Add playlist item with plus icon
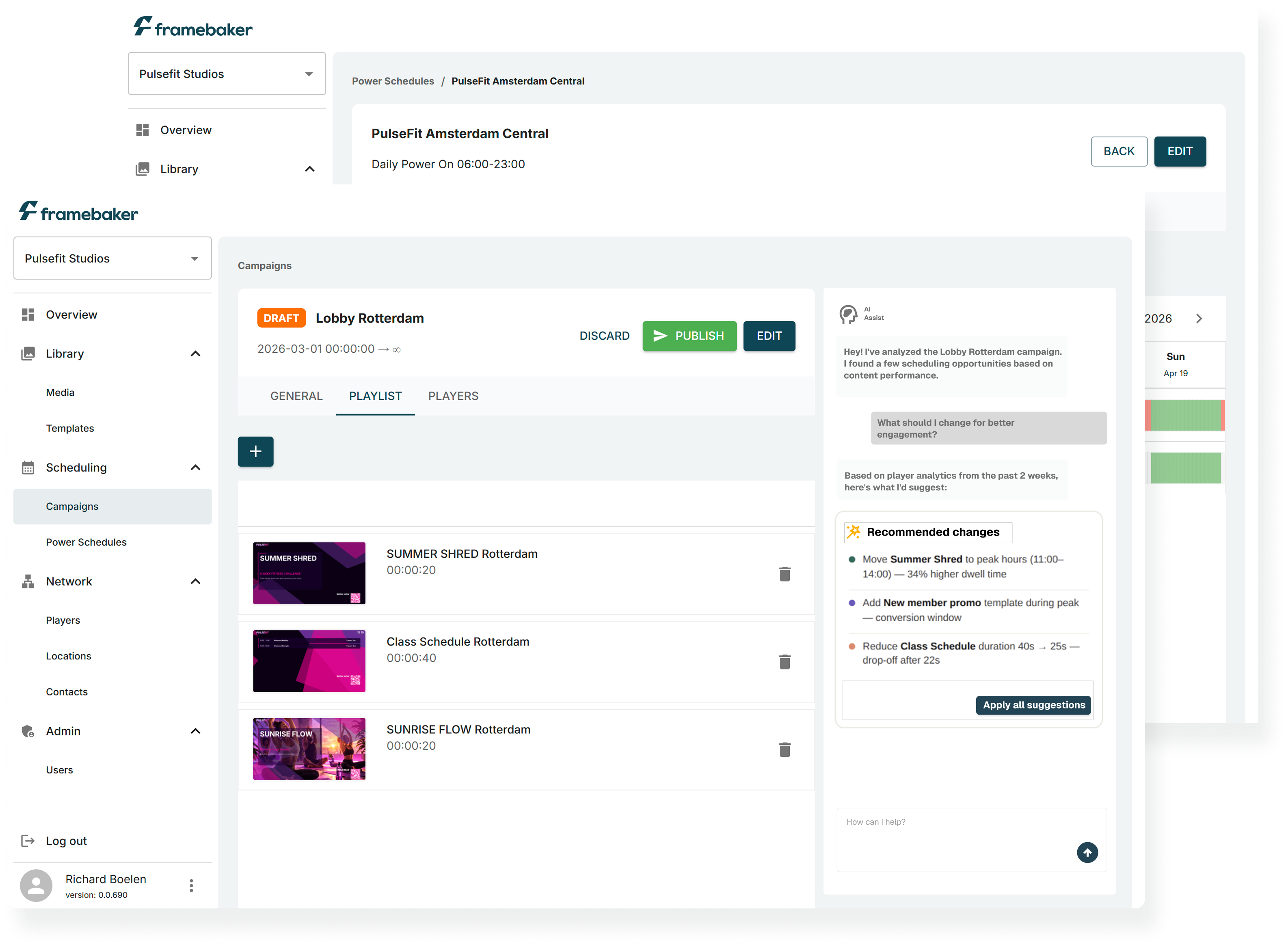The height and width of the screenshot is (947, 1288). (x=255, y=452)
